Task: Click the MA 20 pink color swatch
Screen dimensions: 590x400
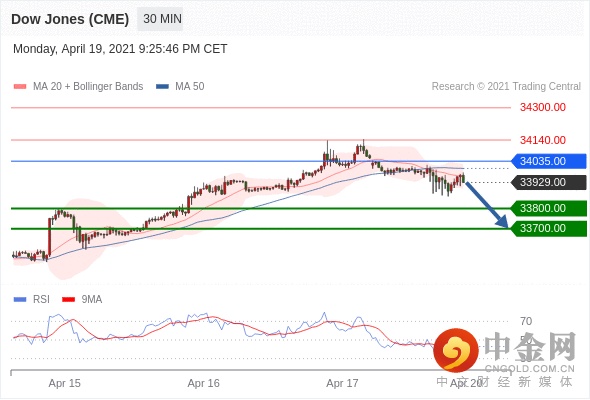Action: point(20,87)
